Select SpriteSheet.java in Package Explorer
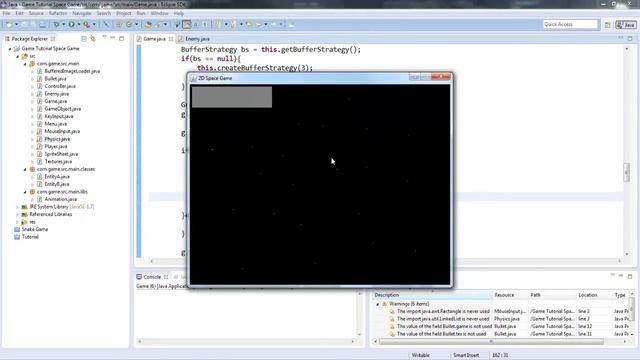Viewport: 640px width, 360px height. point(61,154)
